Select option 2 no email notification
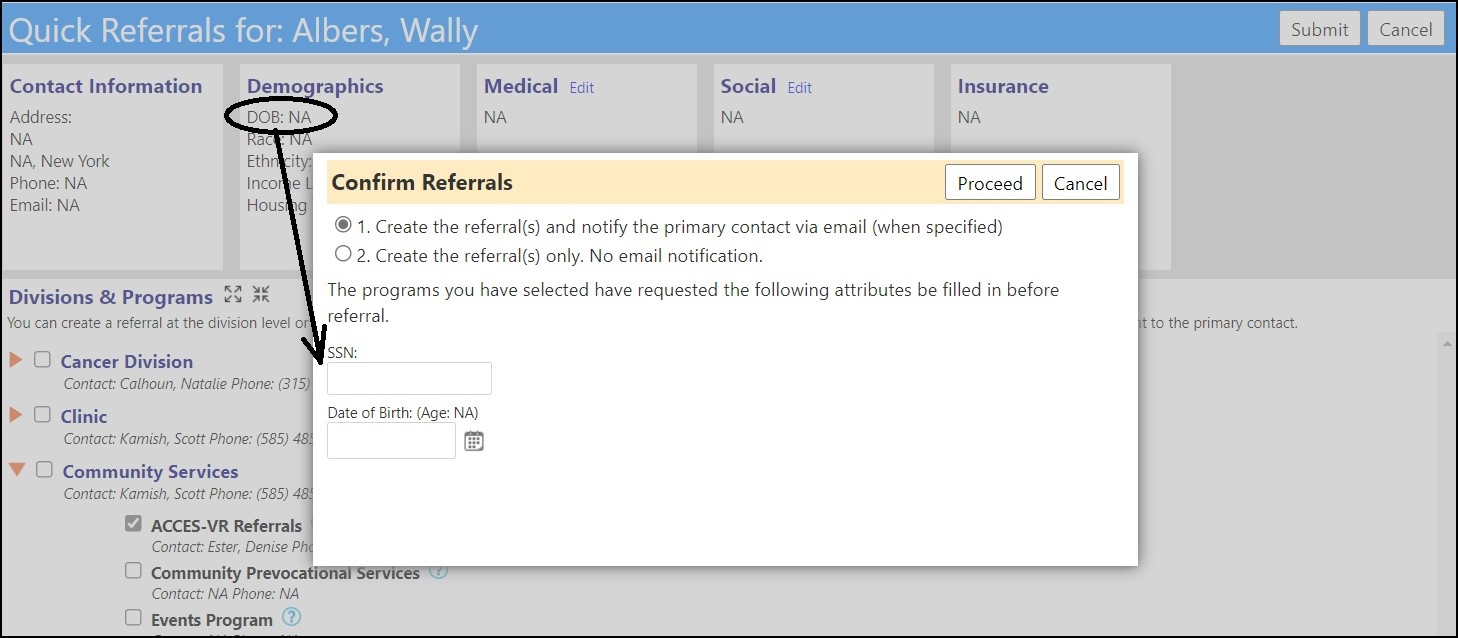The width and height of the screenshot is (1458, 638). [x=344, y=254]
